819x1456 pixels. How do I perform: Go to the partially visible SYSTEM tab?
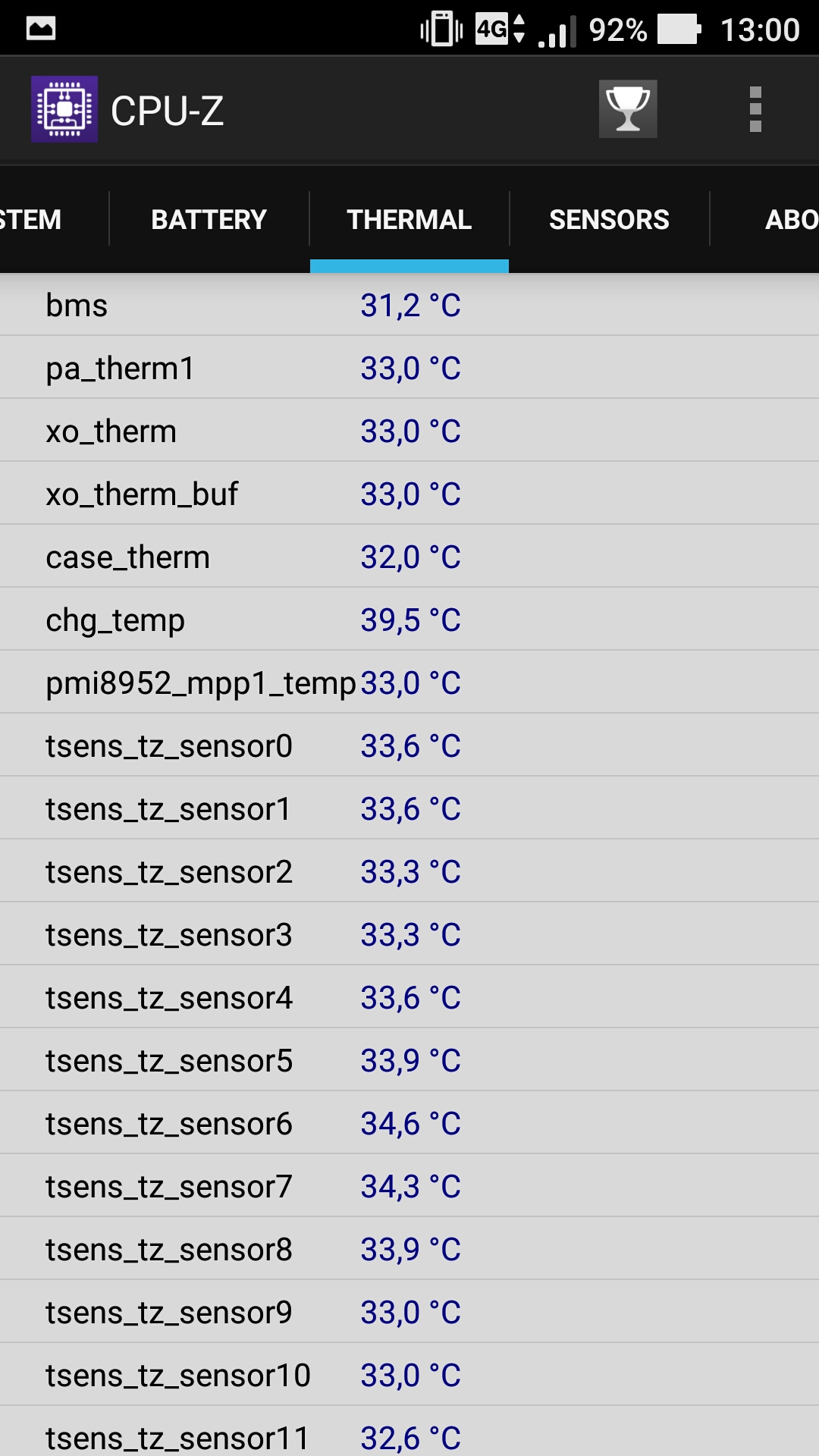tap(54, 219)
